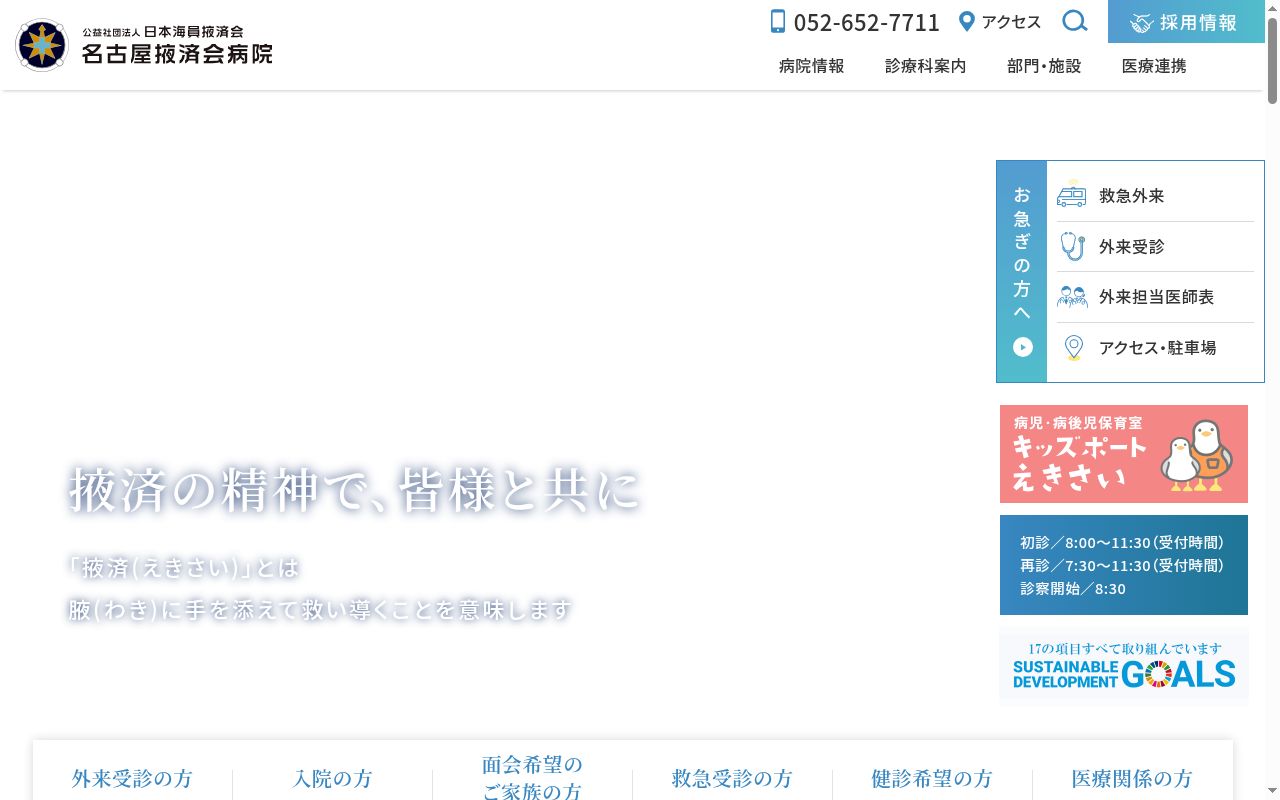Click the handshake icon in 採用情報
This screenshot has width=1280, height=800.
(x=1141, y=22)
